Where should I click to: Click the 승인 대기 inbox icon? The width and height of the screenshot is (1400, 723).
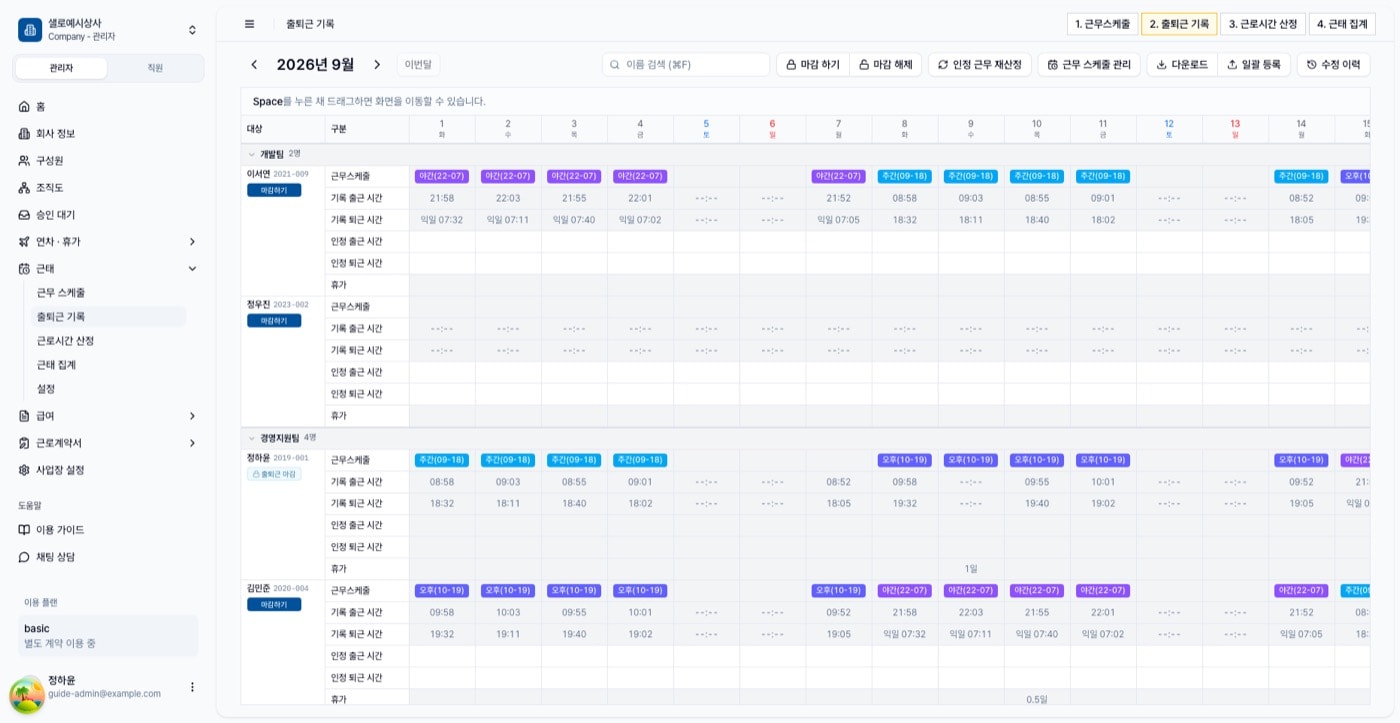(25, 214)
